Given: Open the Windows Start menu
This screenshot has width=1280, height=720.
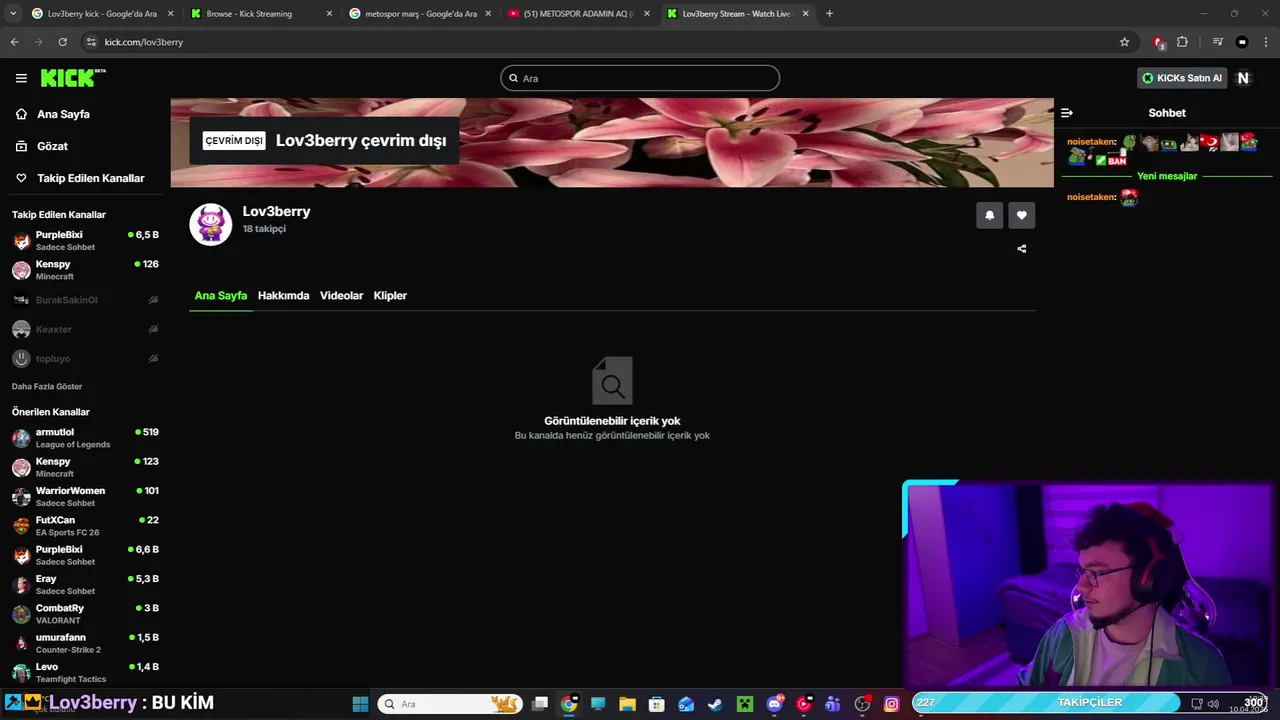Looking at the screenshot, I should pyautogui.click(x=360, y=704).
